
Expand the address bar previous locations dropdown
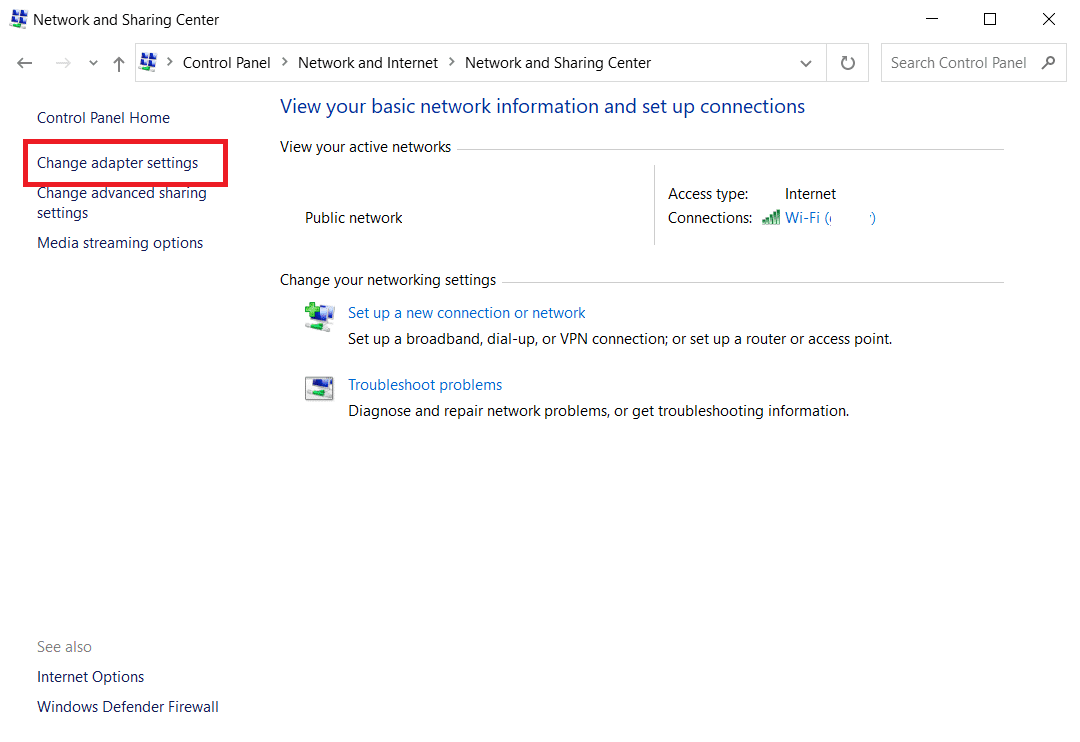tap(806, 63)
